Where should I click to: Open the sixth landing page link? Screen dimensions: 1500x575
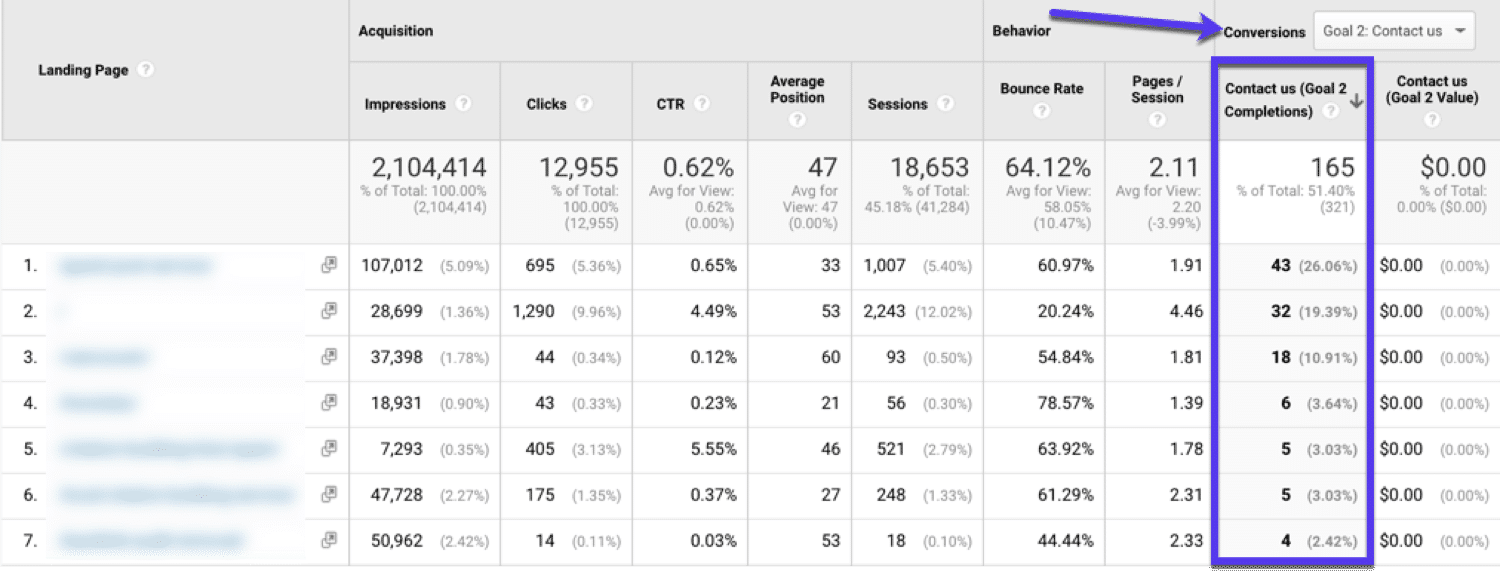click(175, 495)
